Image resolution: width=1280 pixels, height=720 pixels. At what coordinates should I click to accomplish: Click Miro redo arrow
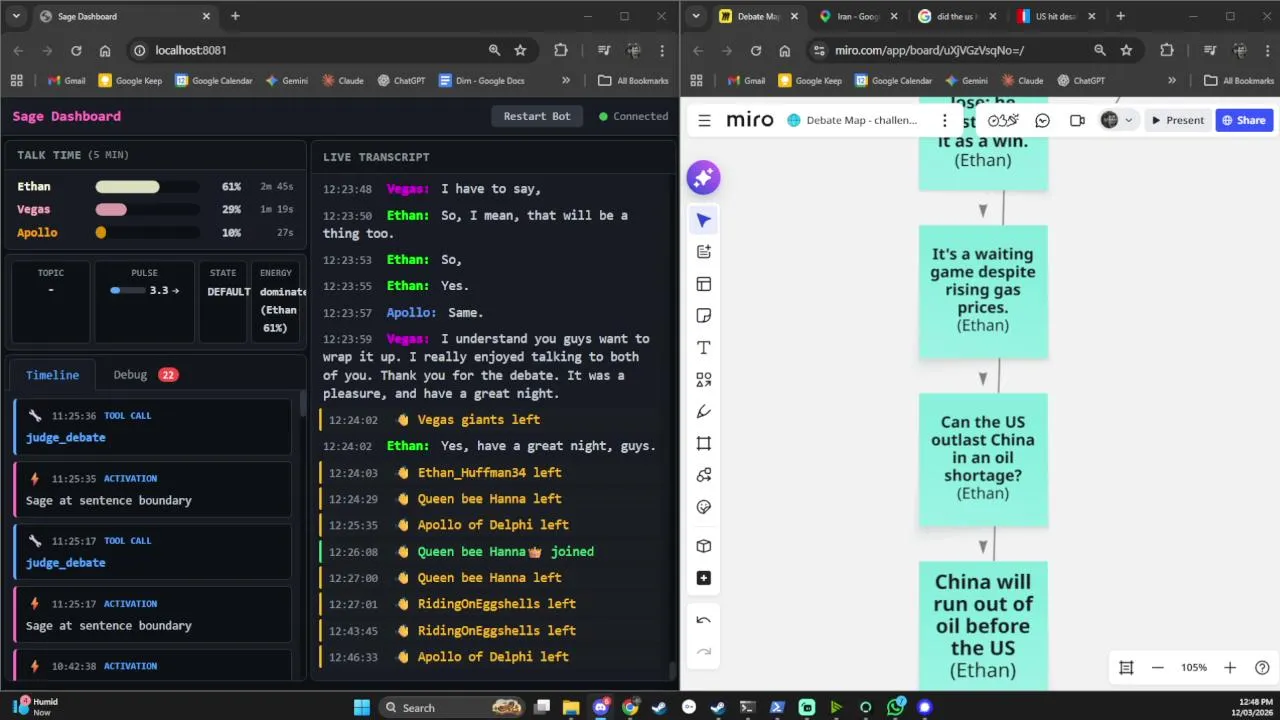click(704, 652)
